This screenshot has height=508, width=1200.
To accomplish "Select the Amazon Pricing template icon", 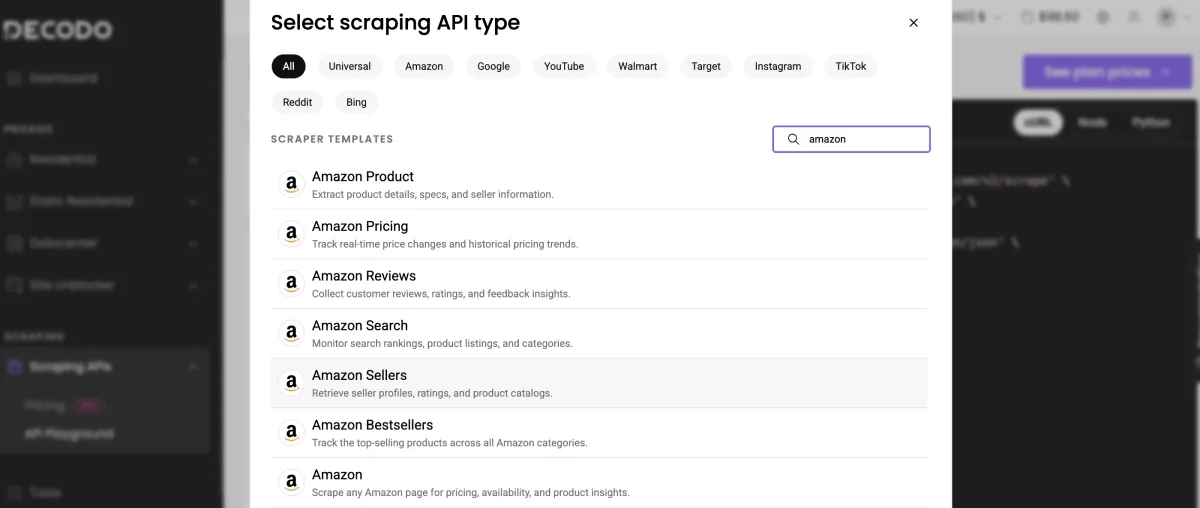I will (x=291, y=234).
